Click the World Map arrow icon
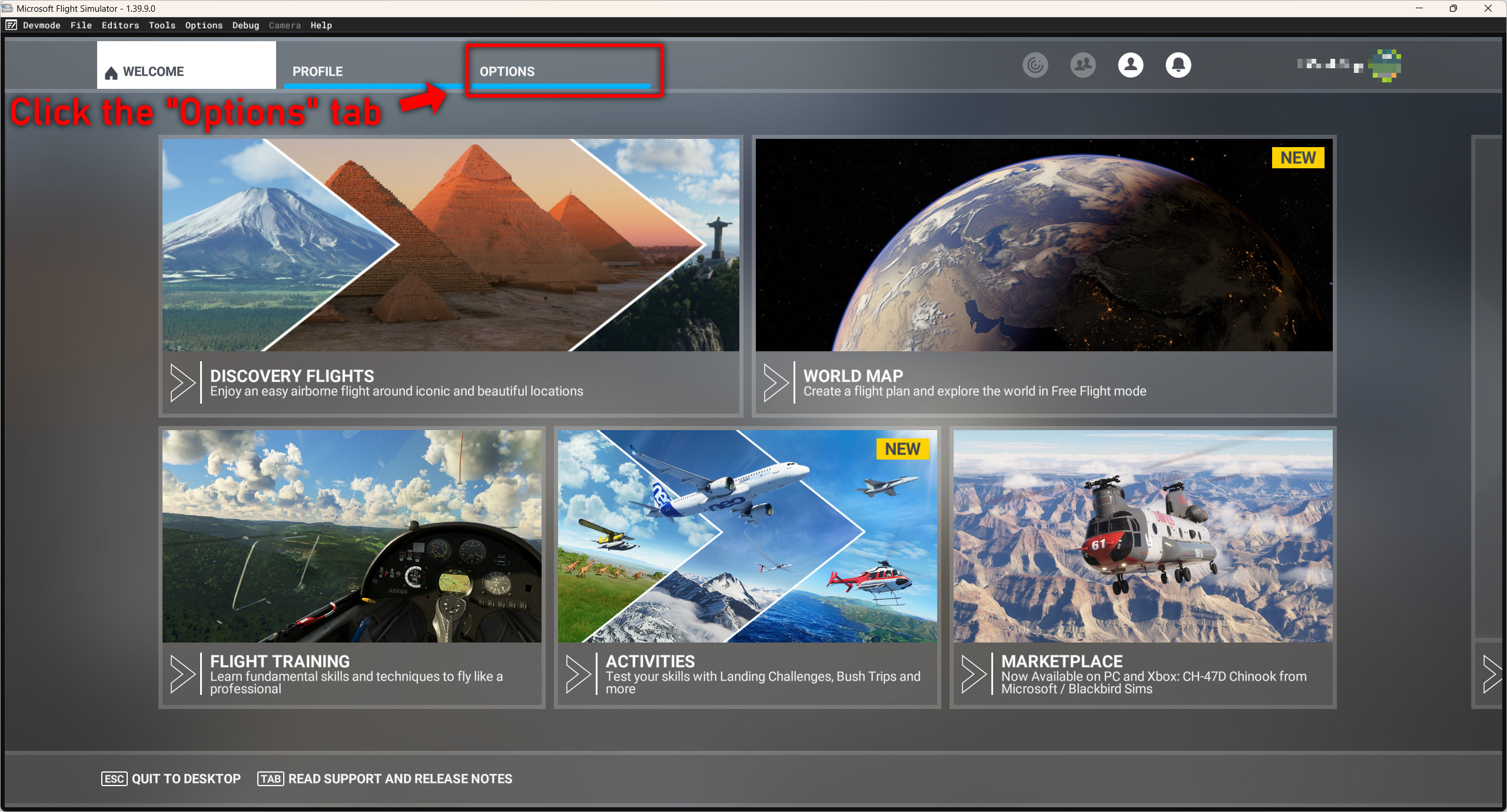Screen dimensions: 1507x812 (776, 383)
